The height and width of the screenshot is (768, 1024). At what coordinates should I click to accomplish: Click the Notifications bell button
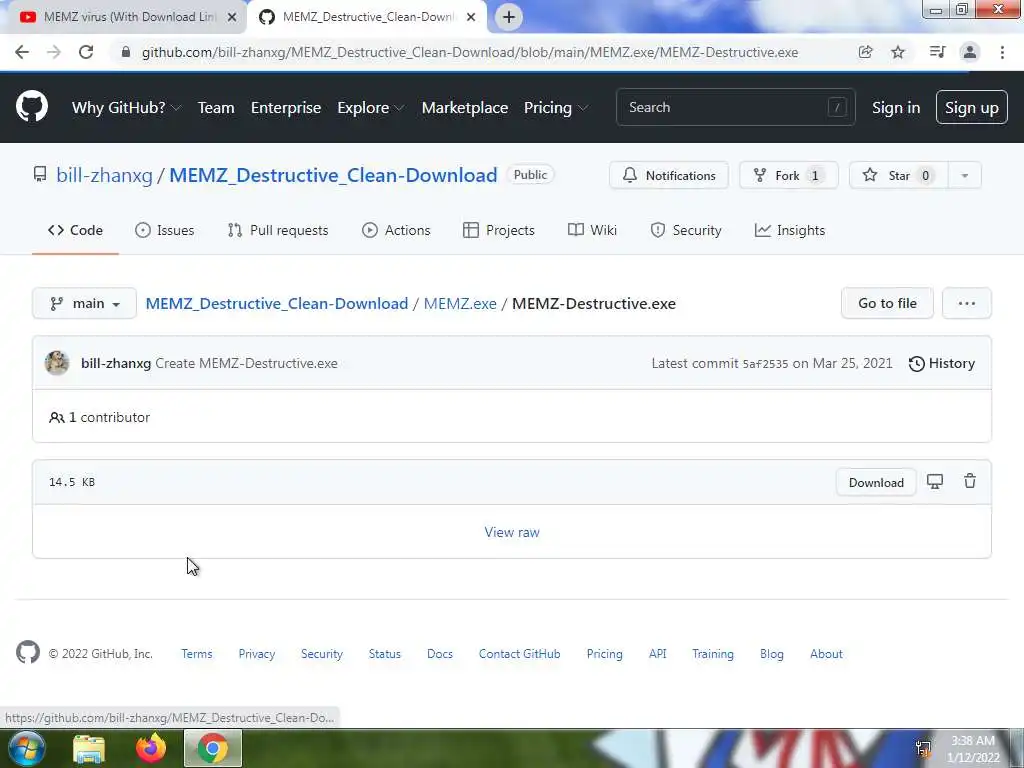[669, 175]
